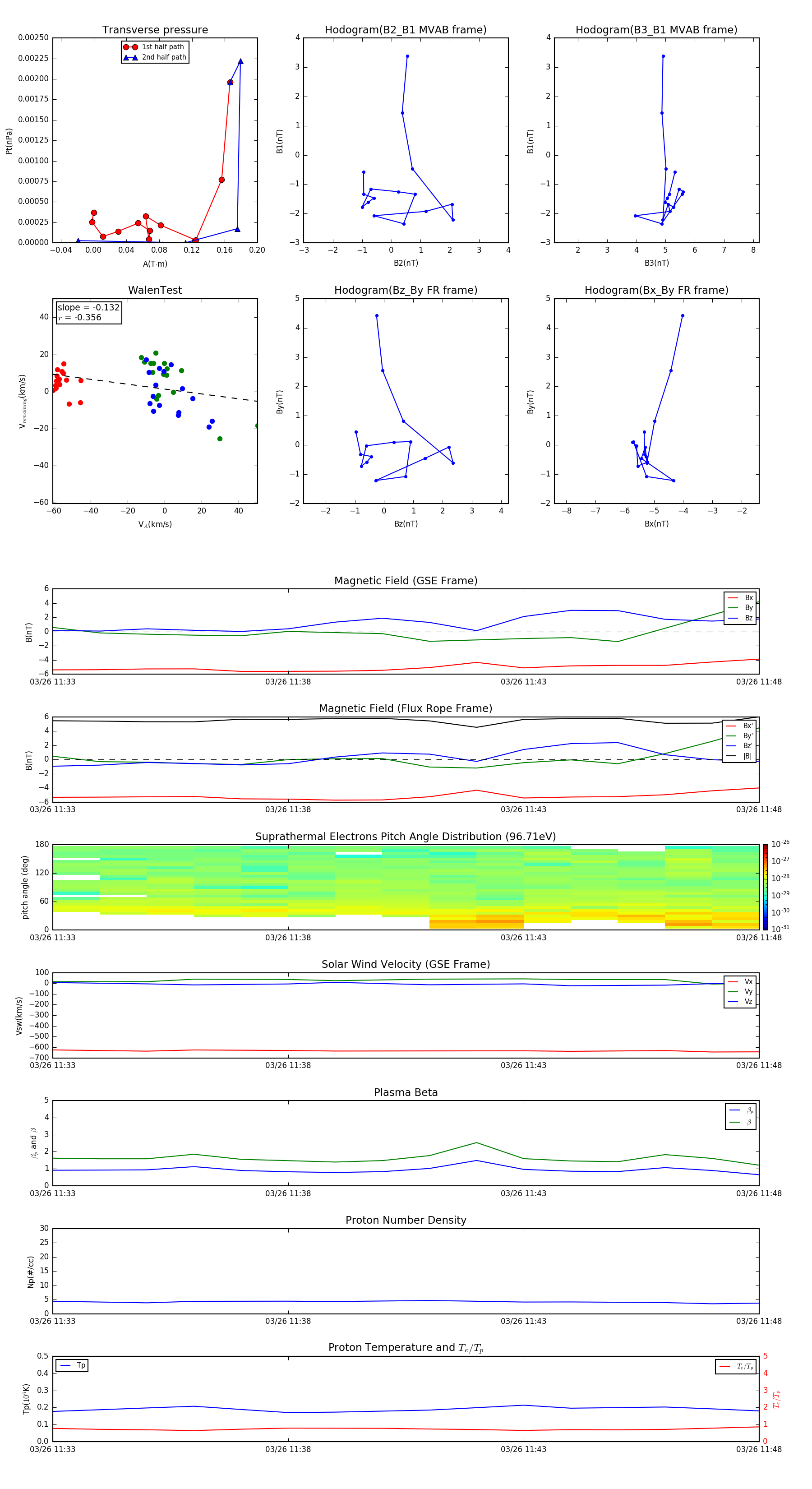Click the 'Bz(nT)' x-axis label
812x1489 pixels.
click(x=406, y=524)
